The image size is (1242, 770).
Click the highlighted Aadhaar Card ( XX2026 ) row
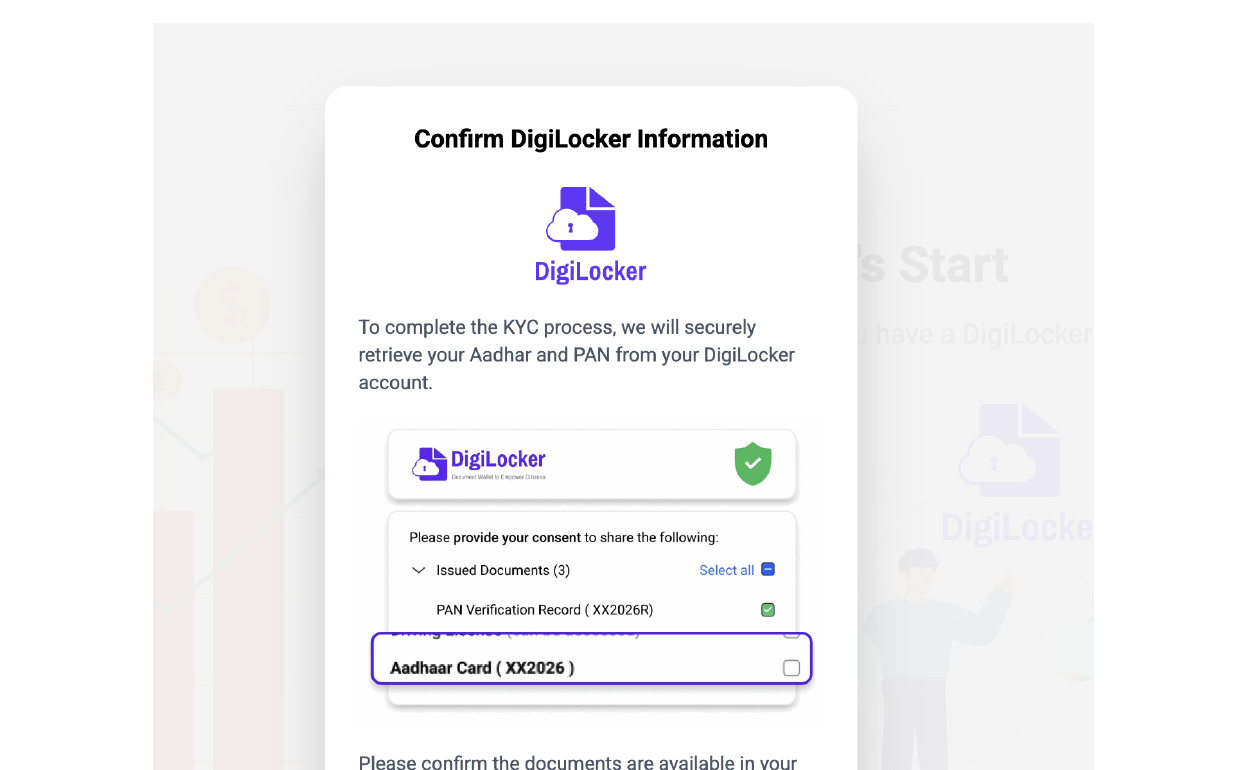pos(591,659)
